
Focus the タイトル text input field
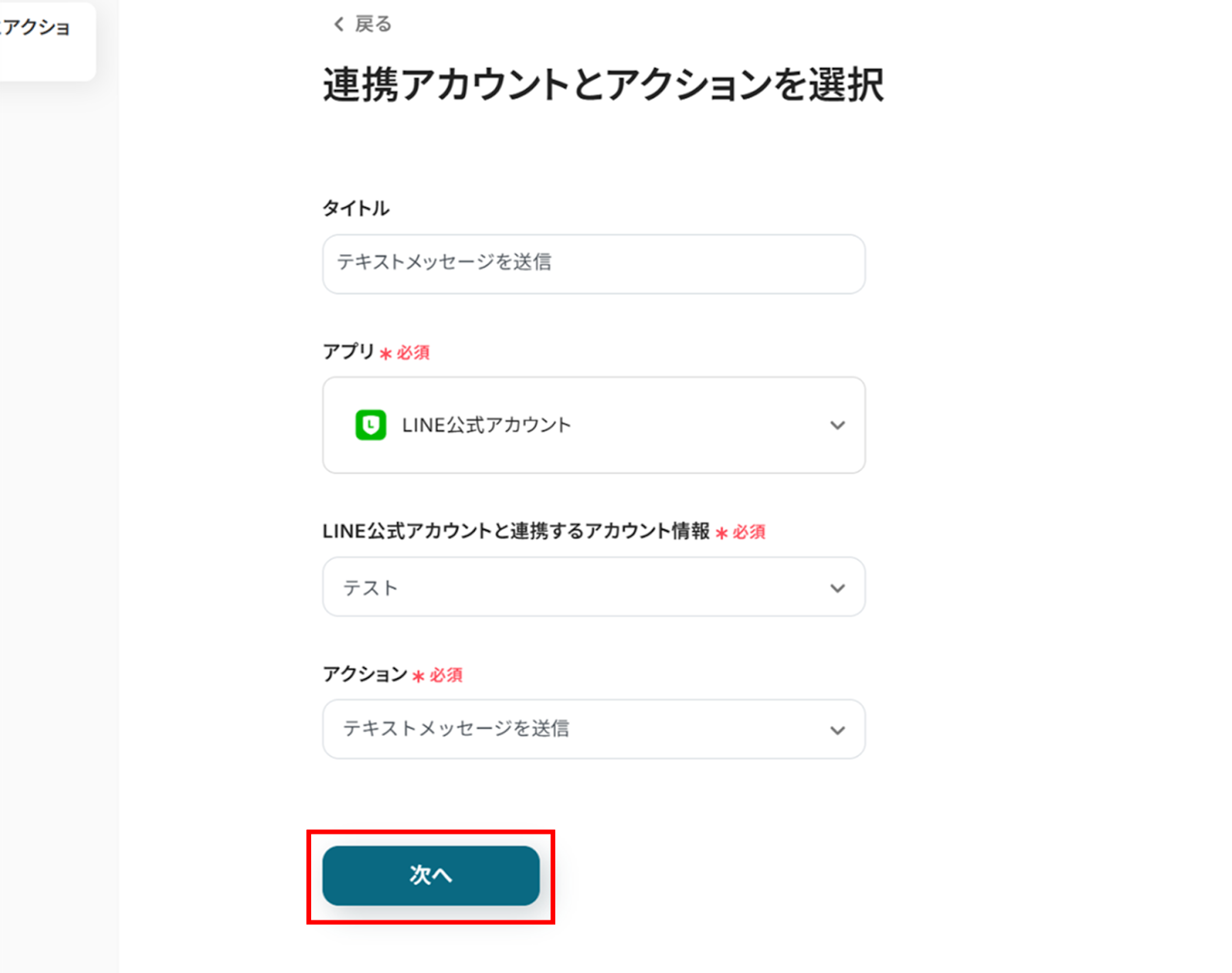(x=594, y=264)
